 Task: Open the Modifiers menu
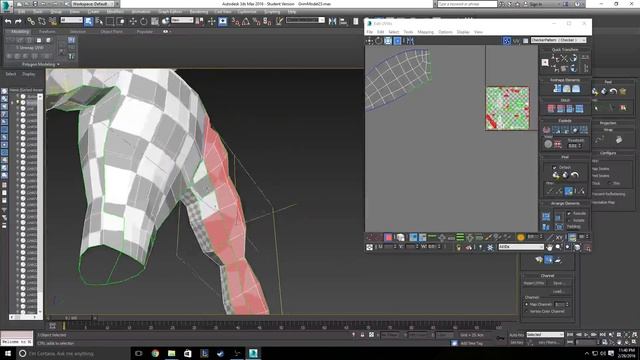(x=115, y=12)
